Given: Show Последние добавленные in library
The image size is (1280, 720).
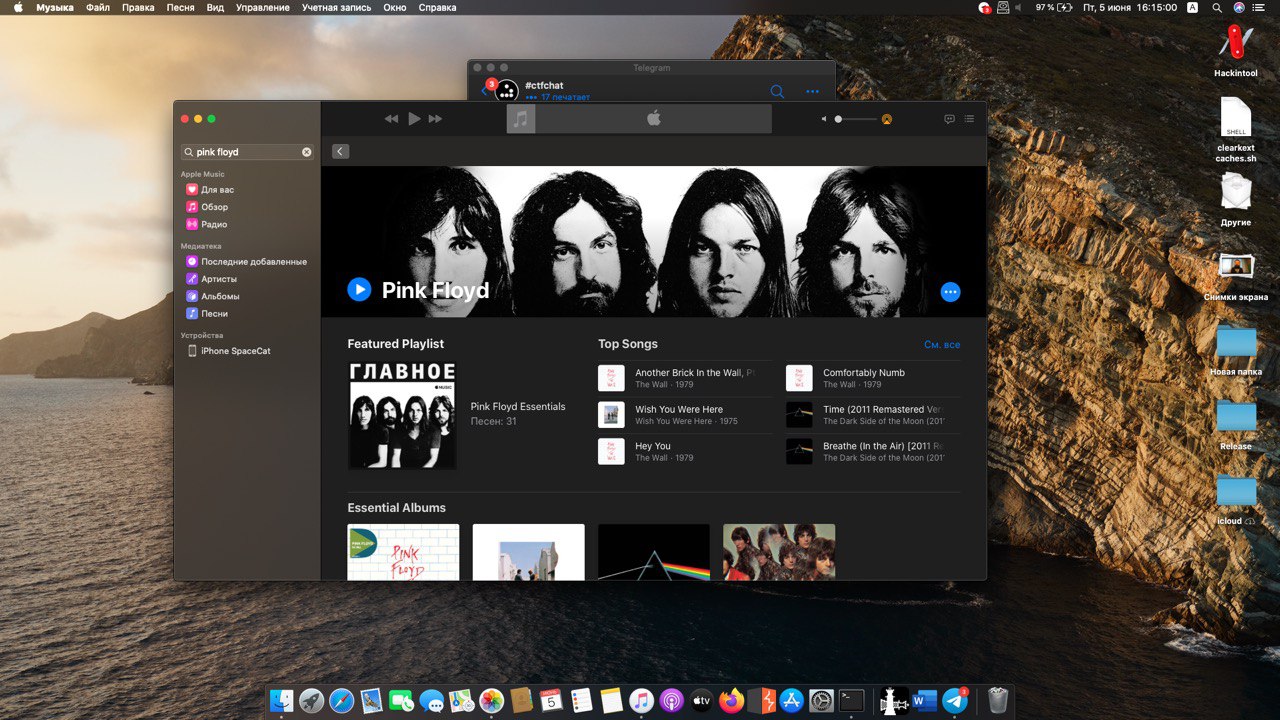Looking at the screenshot, I should click(246, 261).
